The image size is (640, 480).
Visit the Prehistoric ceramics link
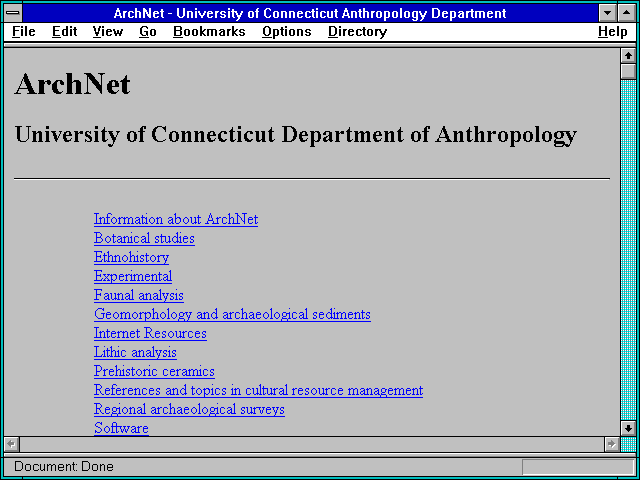[x=154, y=371]
